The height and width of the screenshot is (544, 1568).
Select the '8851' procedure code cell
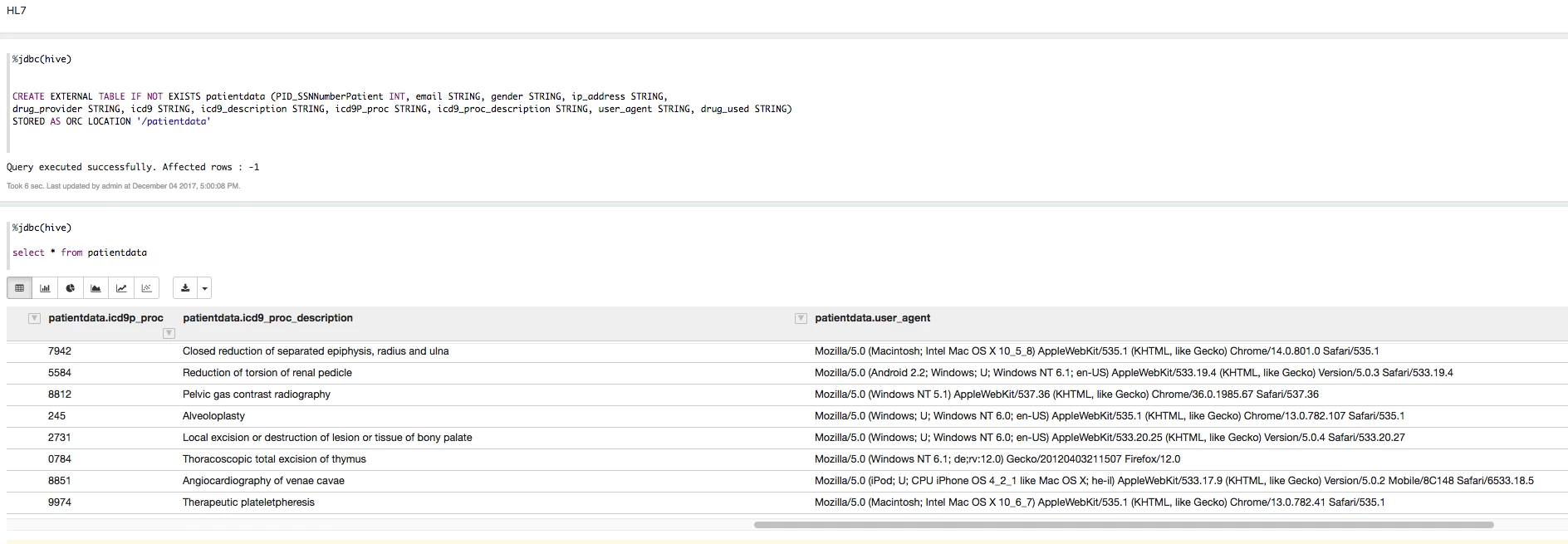point(60,481)
